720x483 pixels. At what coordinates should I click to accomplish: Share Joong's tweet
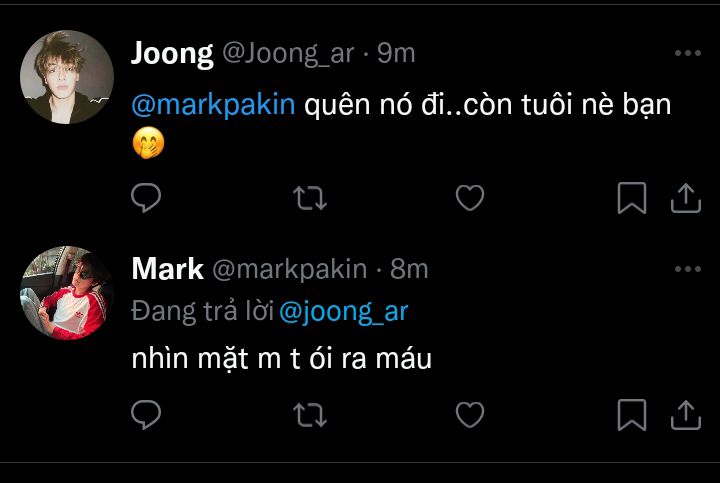[x=685, y=199]
